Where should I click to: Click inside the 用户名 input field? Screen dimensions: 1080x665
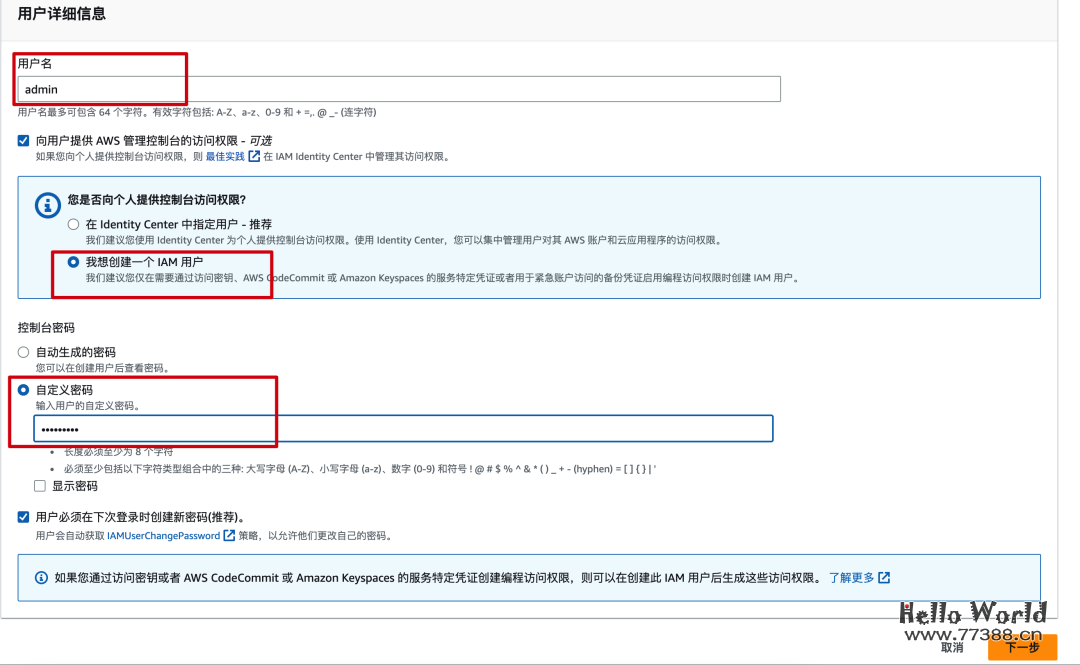tap(200, 88)
